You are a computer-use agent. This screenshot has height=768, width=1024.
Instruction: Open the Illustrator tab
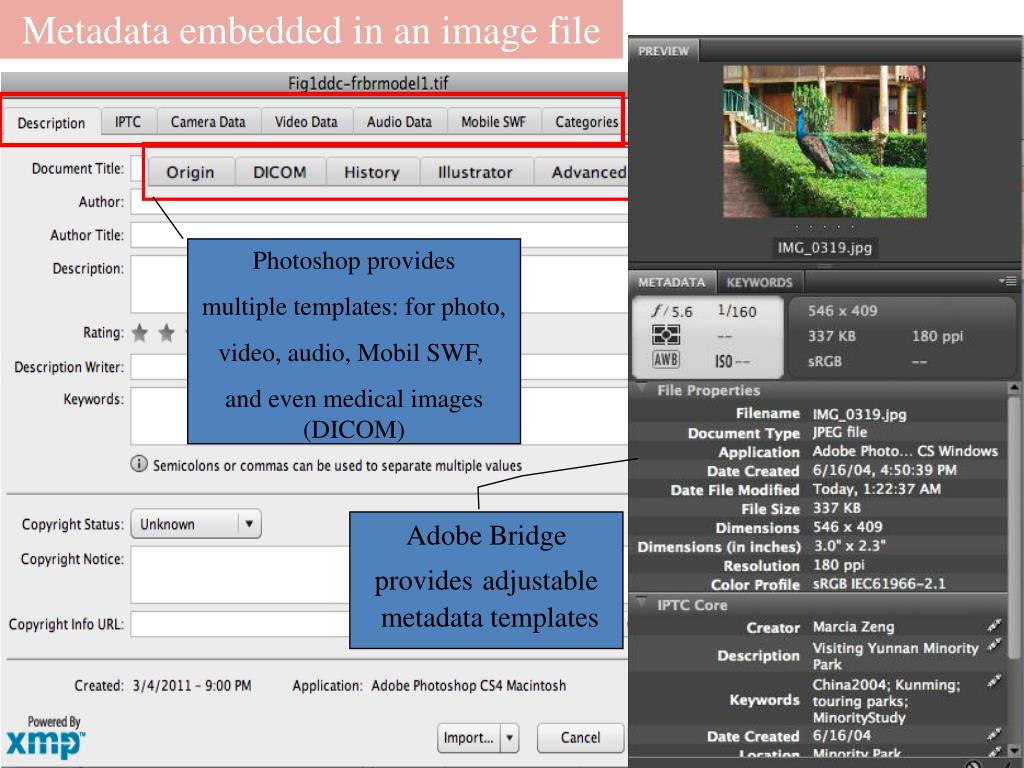tap(475, 172)
